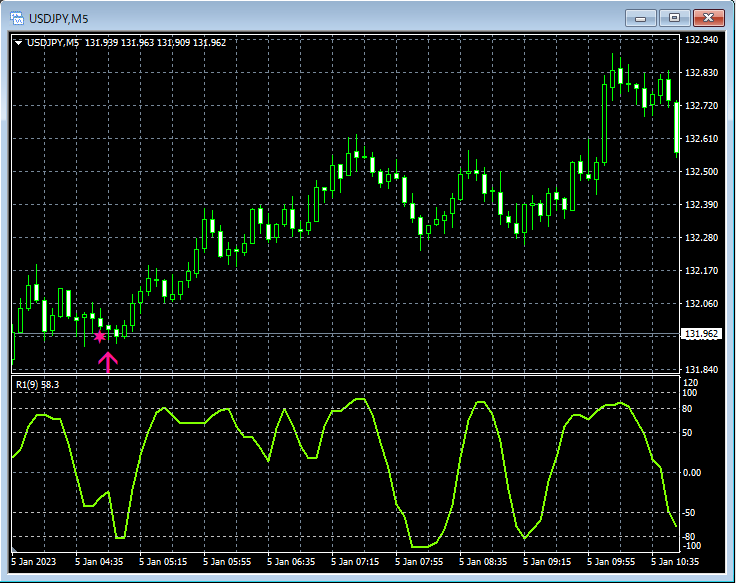Click the R1(9) 58.3 indicator label
This screenshot has height=583, width=737.
pyautogui.click(x=38, y=385)
